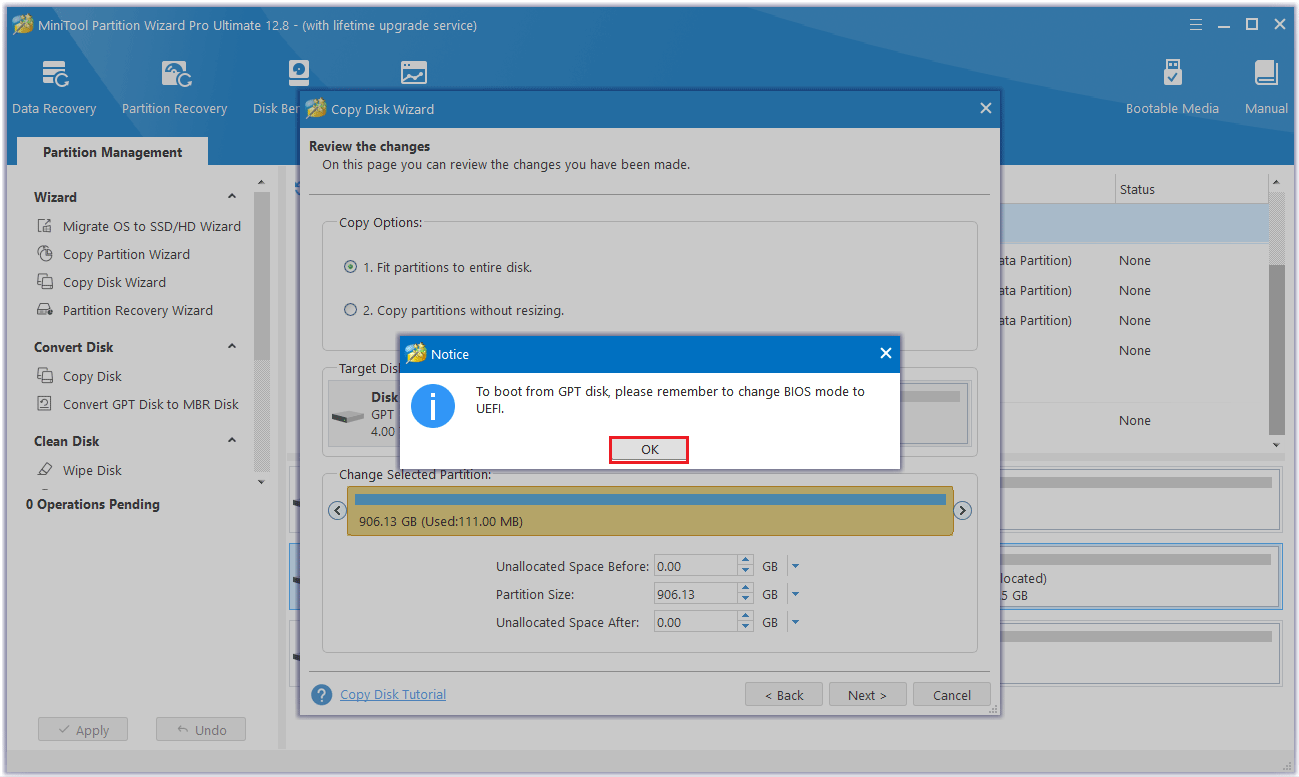Launch Copy Disk Wizard from sidebar

[x=114, y=282]
